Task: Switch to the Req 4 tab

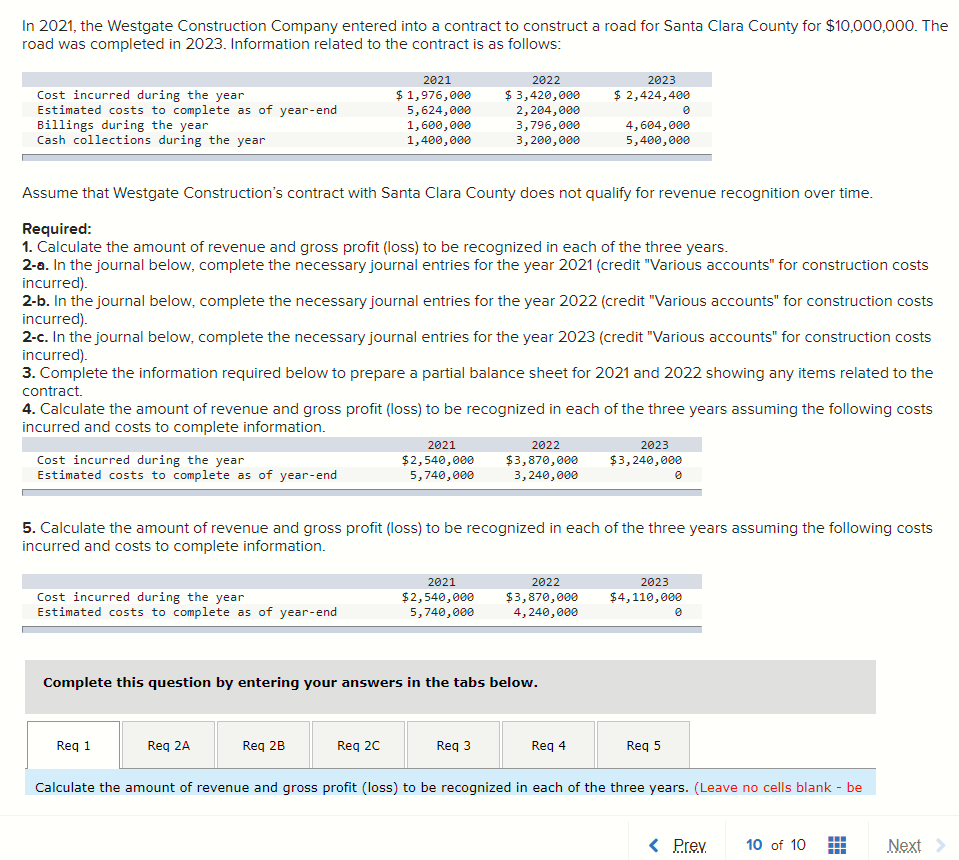Action: tap(549, 745)
